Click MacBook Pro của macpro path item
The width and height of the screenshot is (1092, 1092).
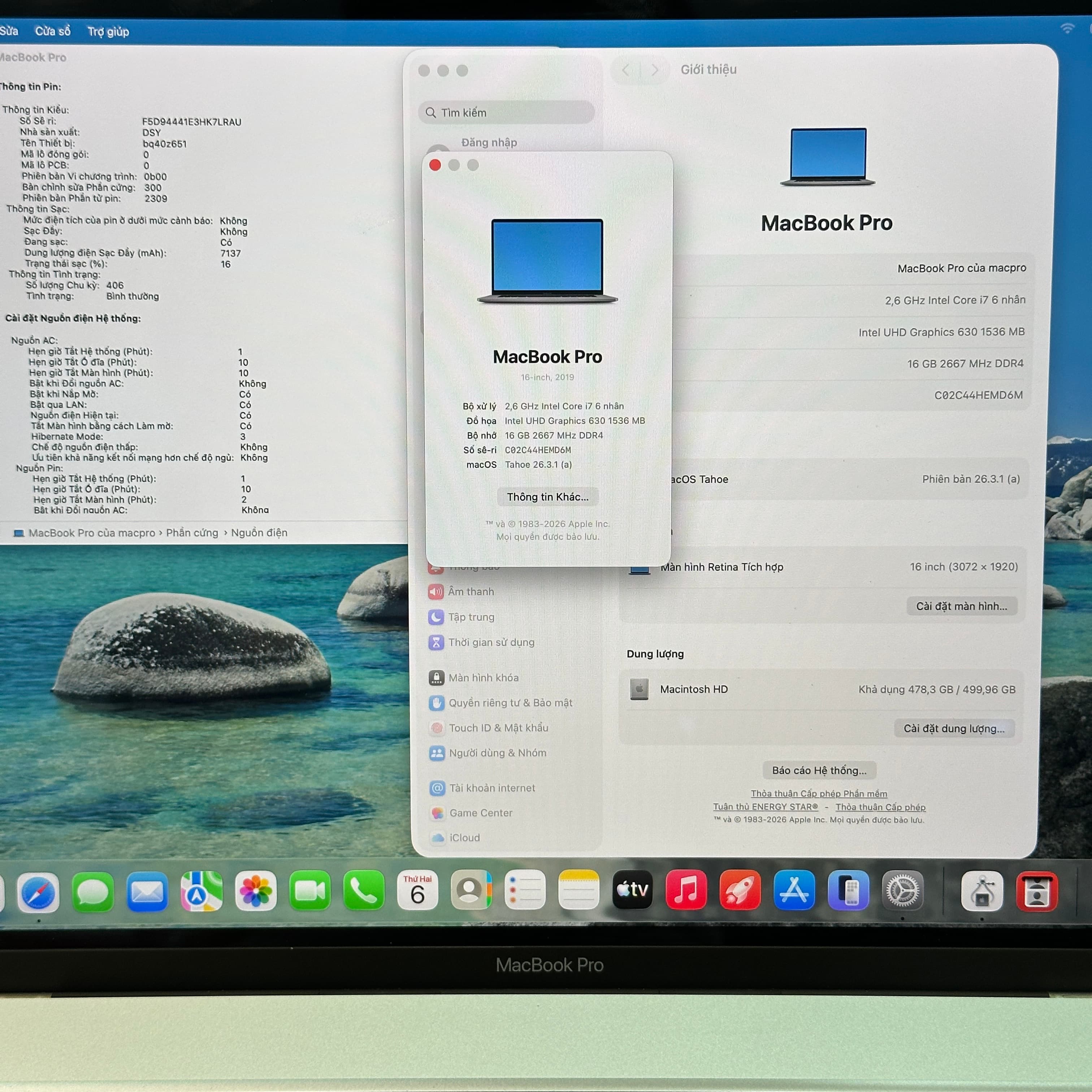click(x=84, y=533)
